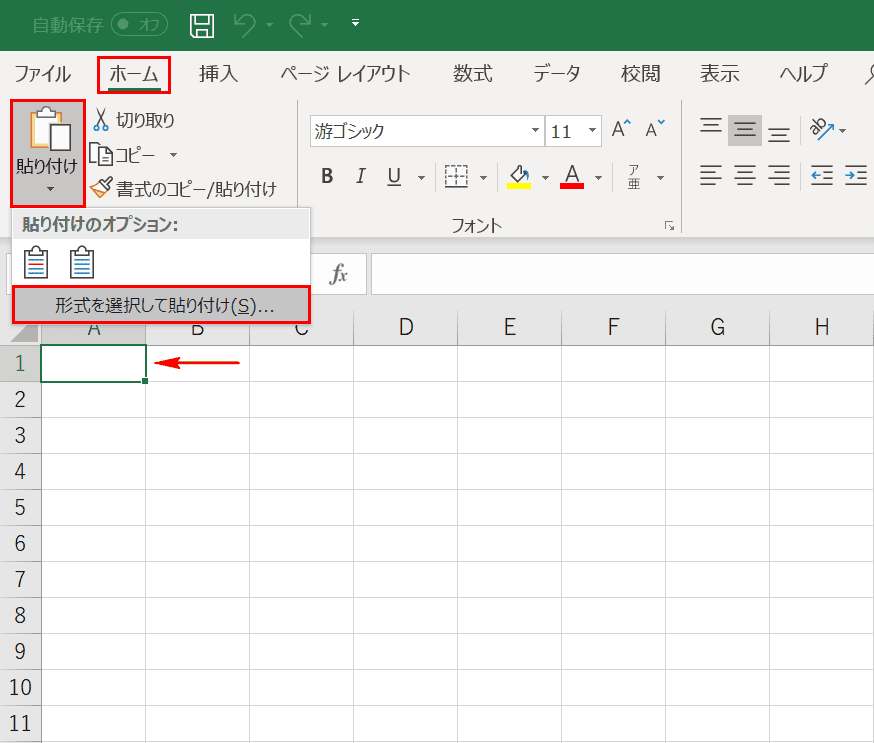Viewport: 874px width, 743px height.
Task: Click the Save floppy disk icon
Action: [x=202, y=26]
